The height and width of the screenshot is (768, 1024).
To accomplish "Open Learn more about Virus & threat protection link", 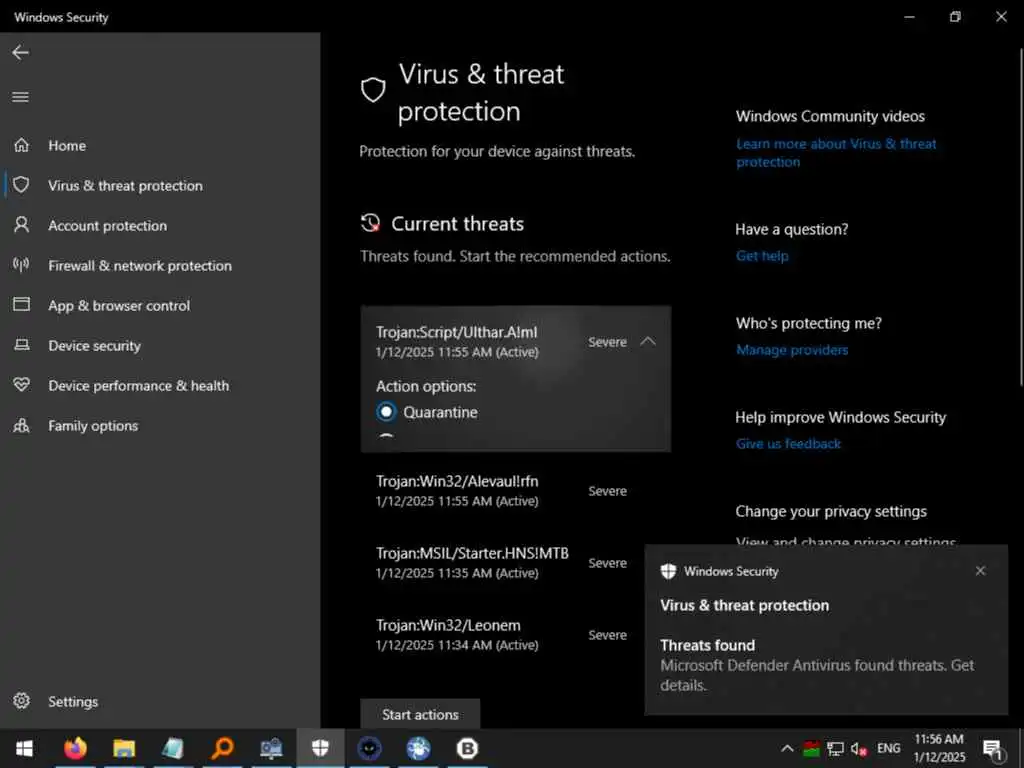I will click(x=836, y=153).
